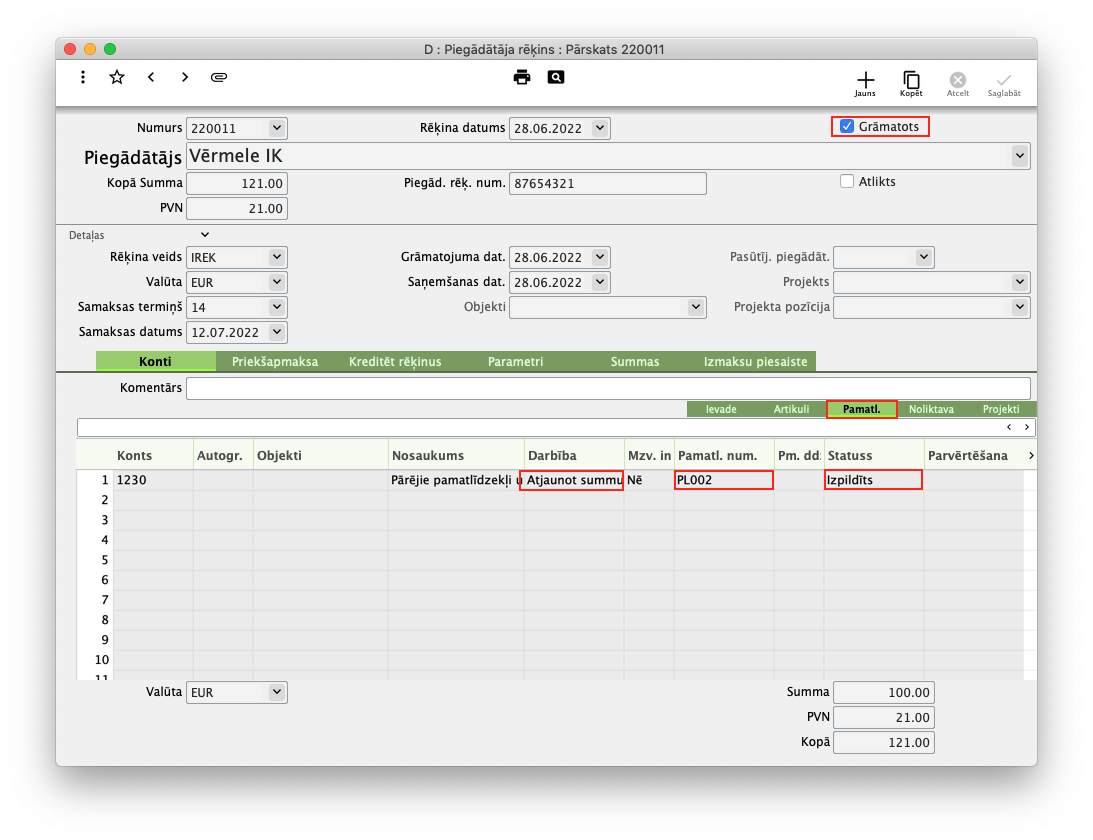Image resolution: width=1093 pixels, height=840 pixels.
Task: Open the Izmaksu piesaiste tab
Action: click(x=755, y=361)
